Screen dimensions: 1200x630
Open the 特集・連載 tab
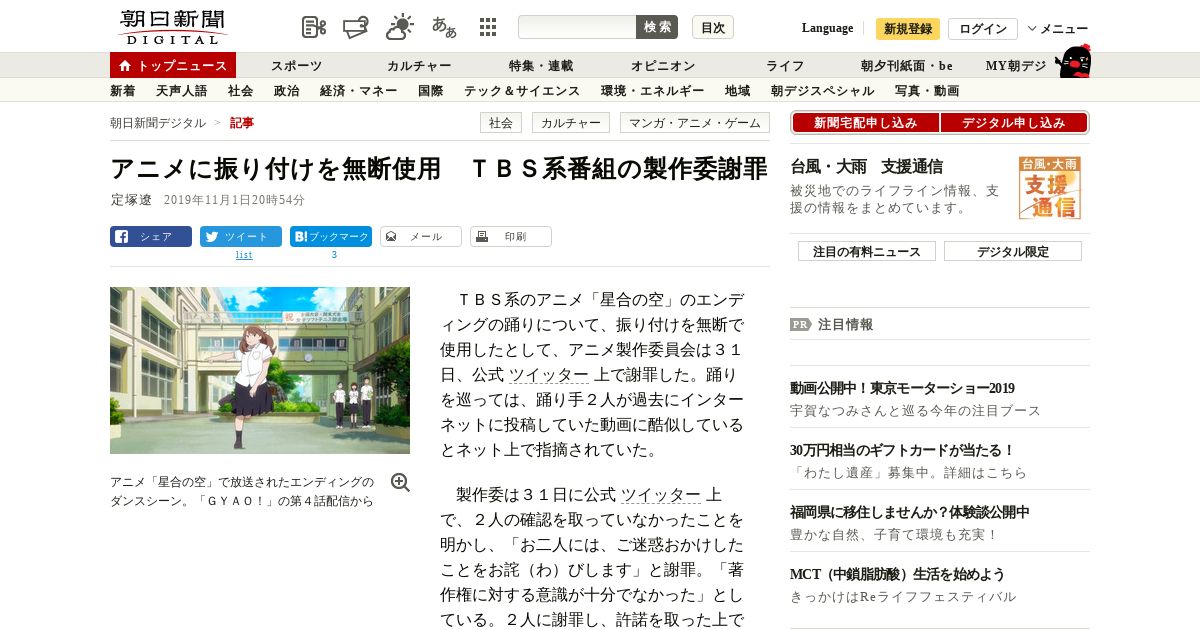[x=541, y=66]
